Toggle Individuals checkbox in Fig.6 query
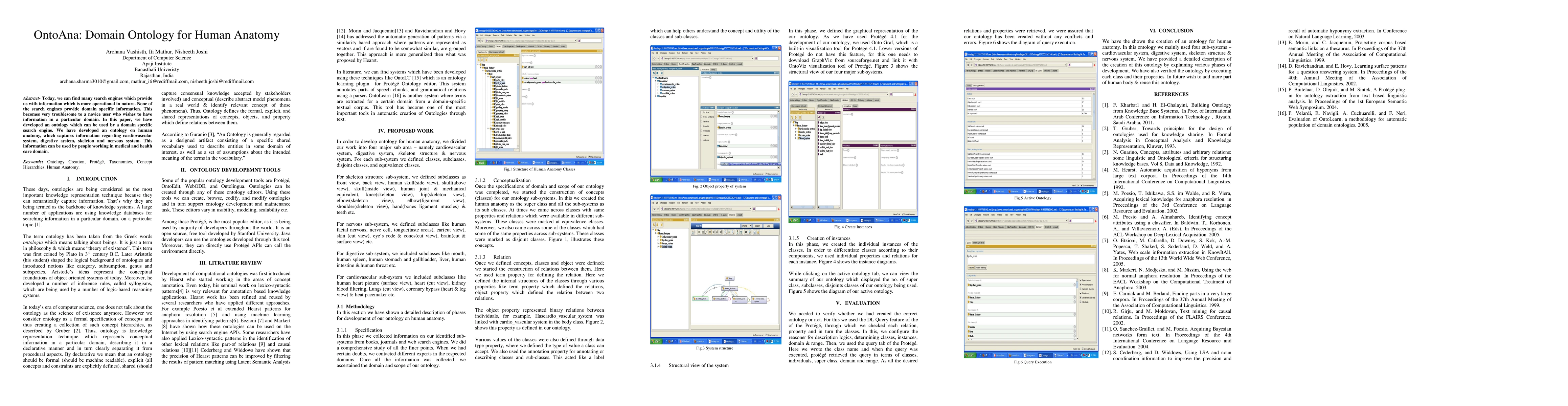The image size is (1568, 406). 1081,302
